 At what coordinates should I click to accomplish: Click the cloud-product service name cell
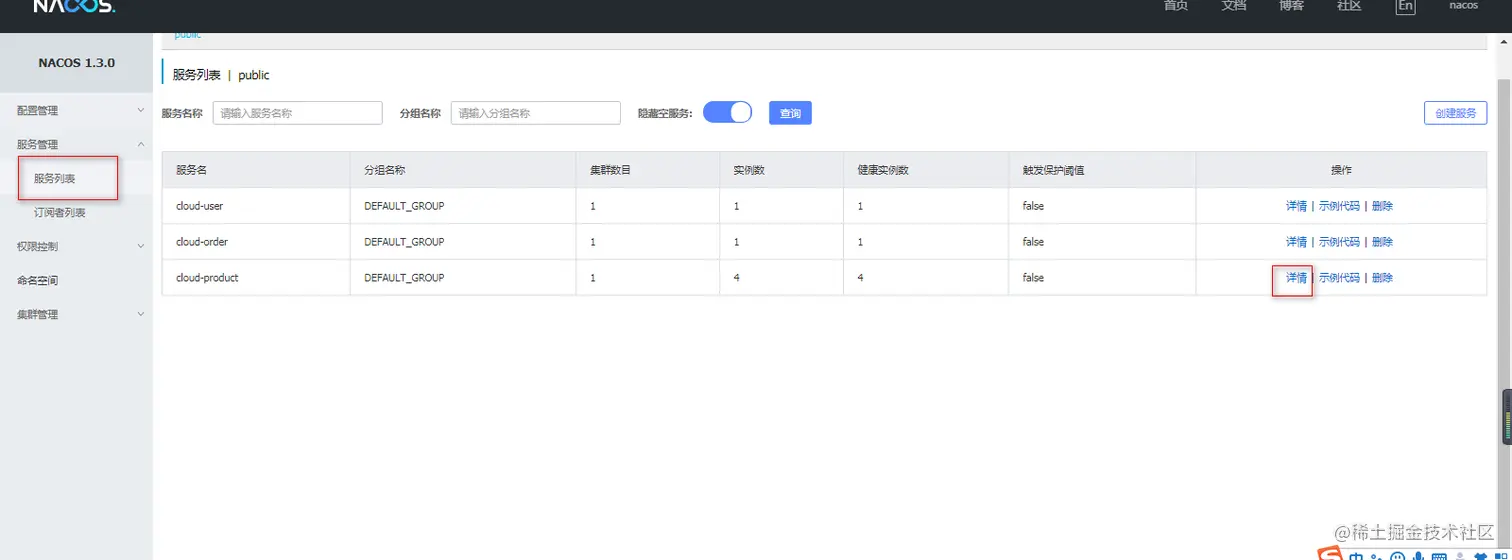256,278
